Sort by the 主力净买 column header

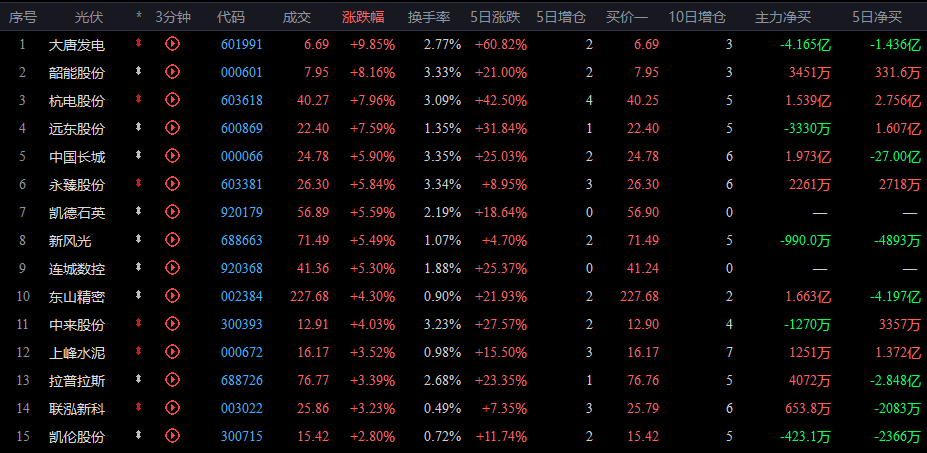[783, 17]
